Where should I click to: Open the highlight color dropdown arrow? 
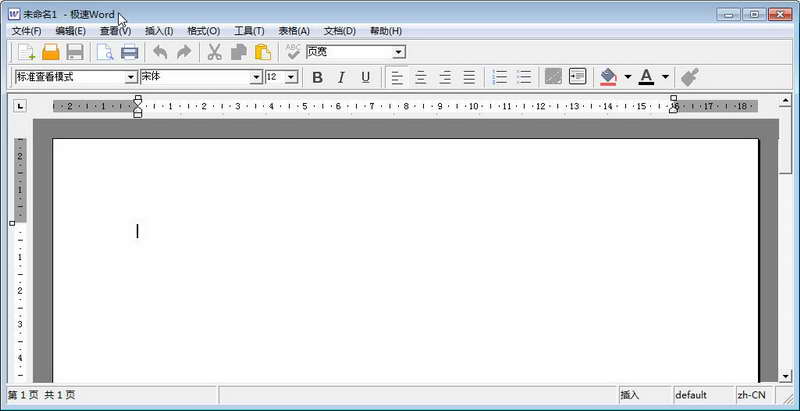coord(628,78)
